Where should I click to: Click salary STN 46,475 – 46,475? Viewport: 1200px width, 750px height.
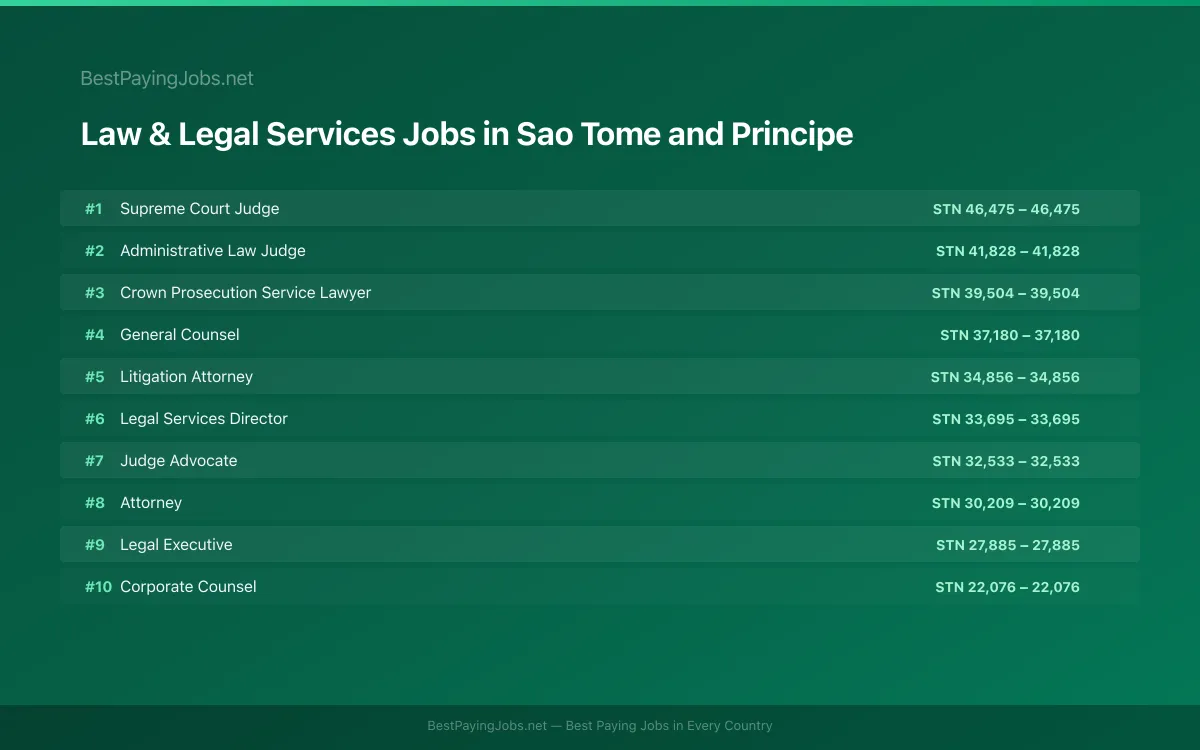click(1006, 209)
